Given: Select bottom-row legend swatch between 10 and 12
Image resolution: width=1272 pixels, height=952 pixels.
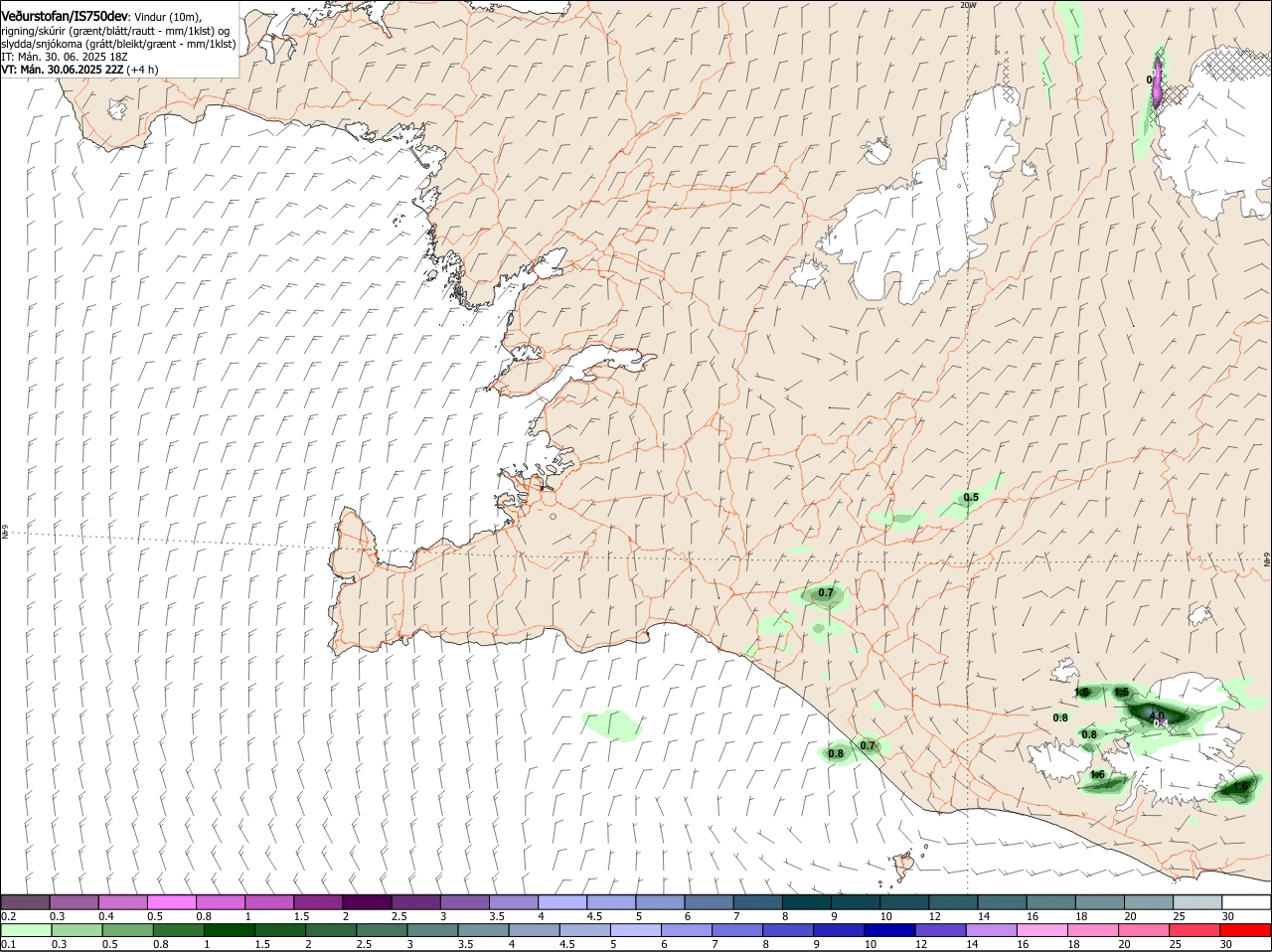Looking at the screenshot, I should pos(887,930).
